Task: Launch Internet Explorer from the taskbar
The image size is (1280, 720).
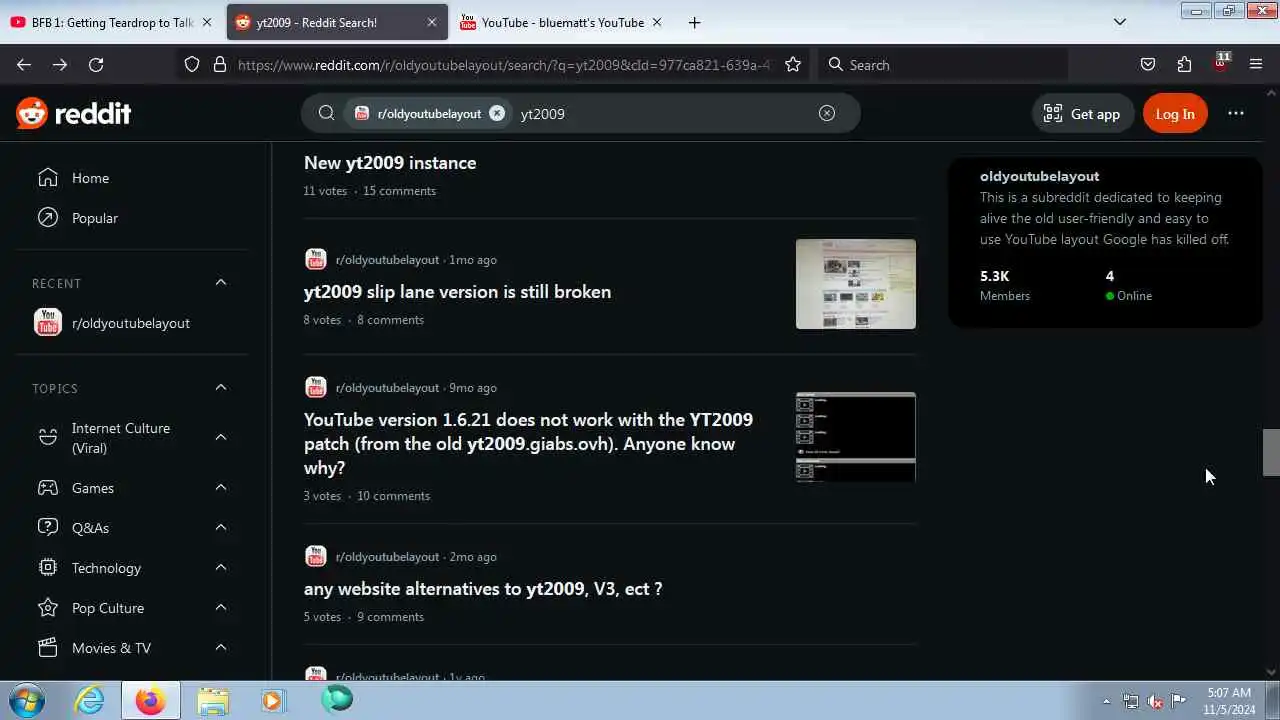Action: (x=90, y=700)
